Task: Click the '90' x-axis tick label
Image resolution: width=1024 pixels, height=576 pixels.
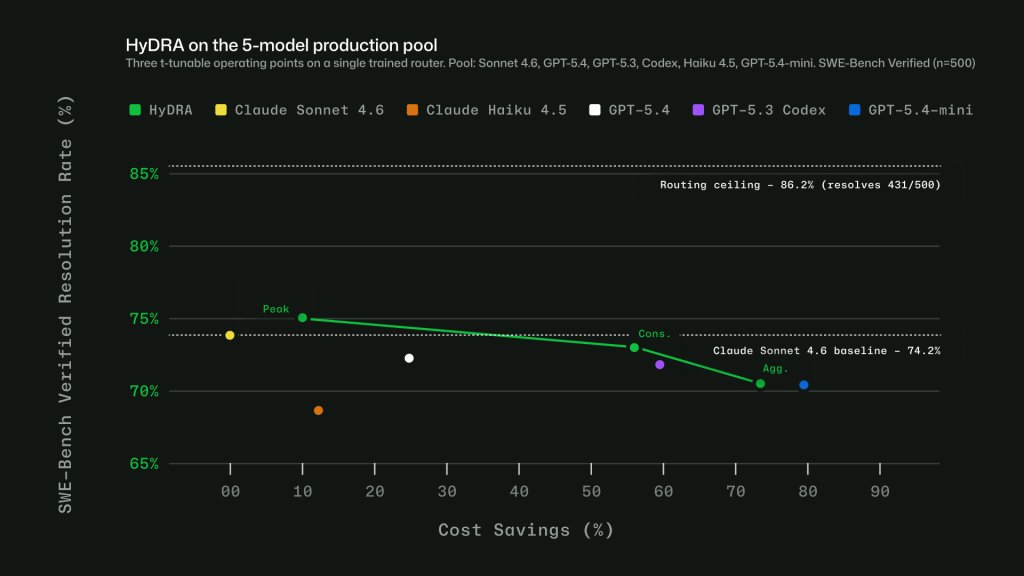Action: [x=880, y=492]
